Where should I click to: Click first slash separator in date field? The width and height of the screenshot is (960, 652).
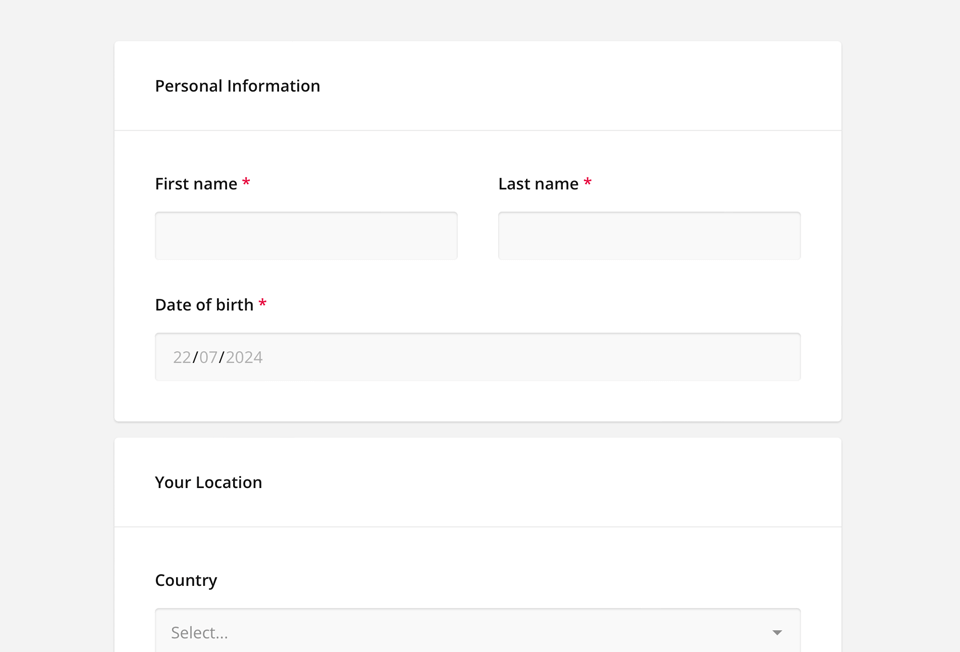tap(195, 357)
